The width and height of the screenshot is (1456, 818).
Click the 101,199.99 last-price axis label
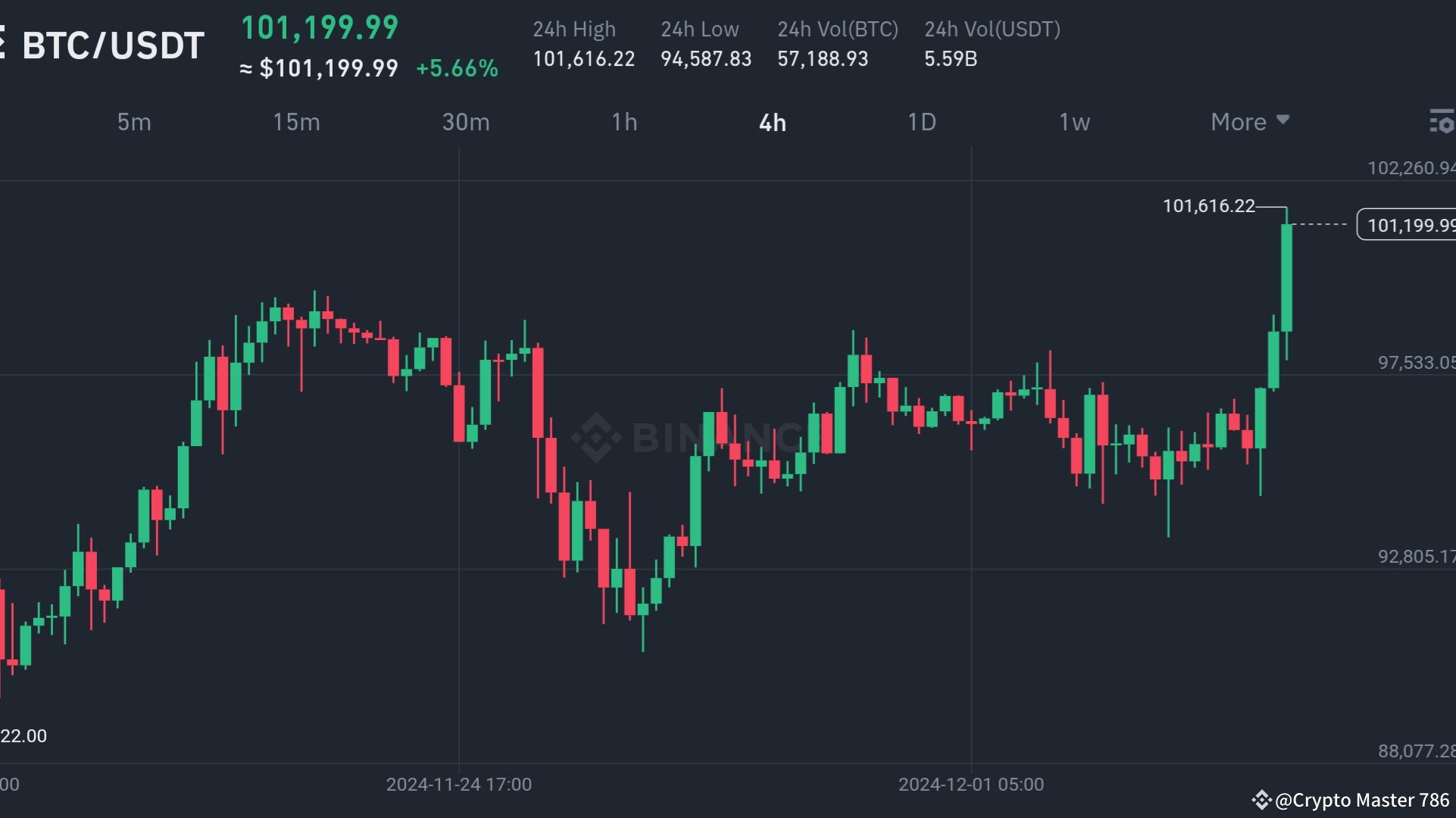[x=1409, y=224]
